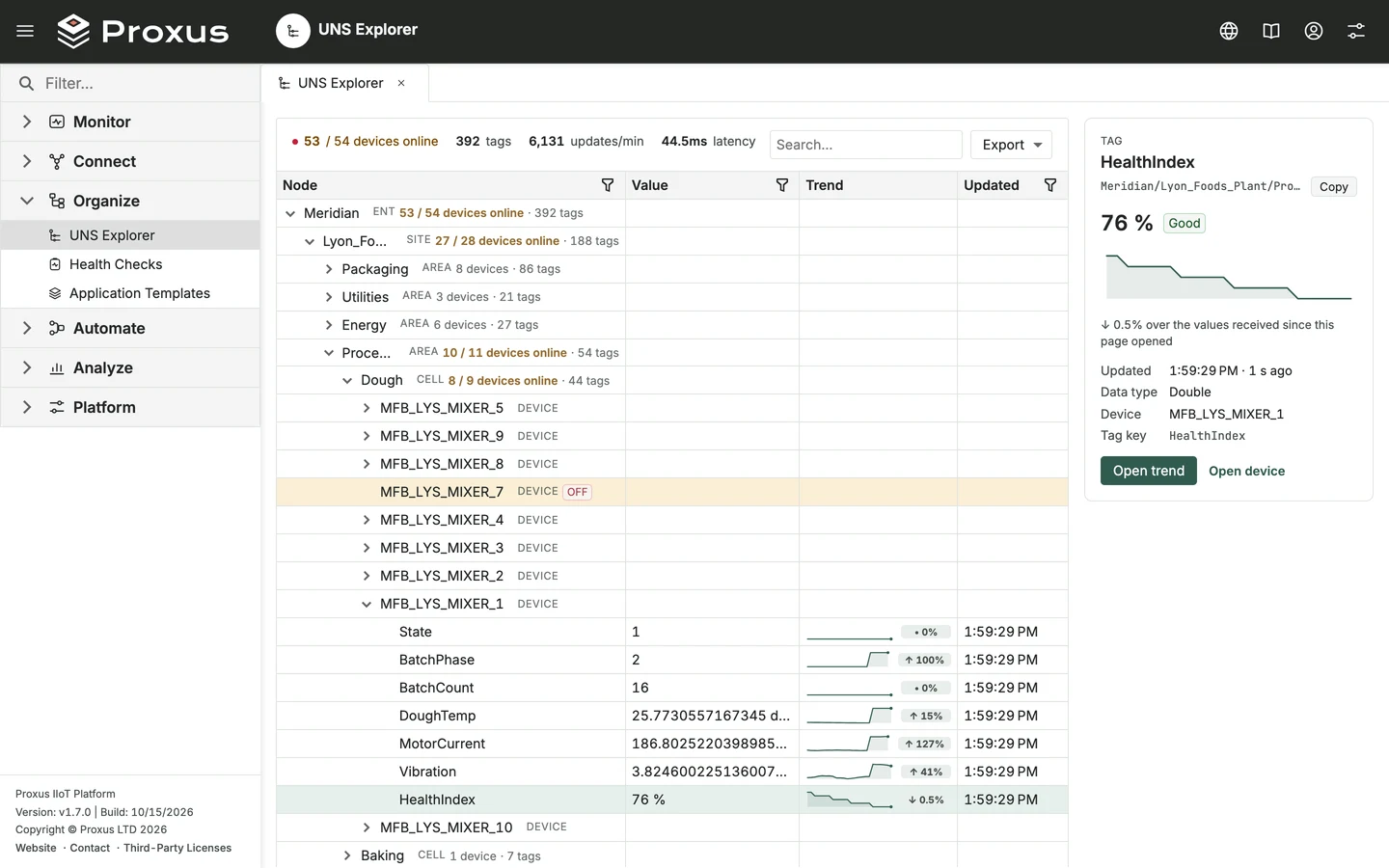This screenshot has width=1389, height=868.
Task: Expand the Connect menu section
Action: pyautogui.click(x=130, y=161)
